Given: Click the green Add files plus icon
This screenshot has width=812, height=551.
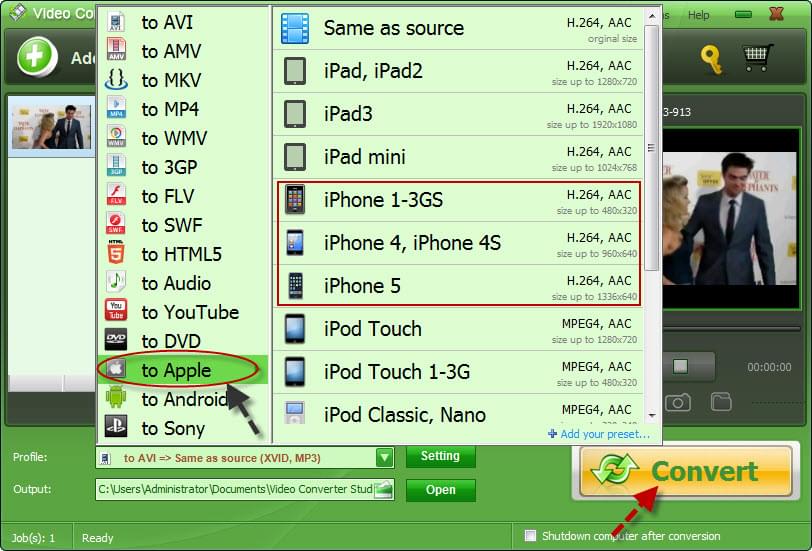Looking at the screenshot, I should tap(37, 56).
